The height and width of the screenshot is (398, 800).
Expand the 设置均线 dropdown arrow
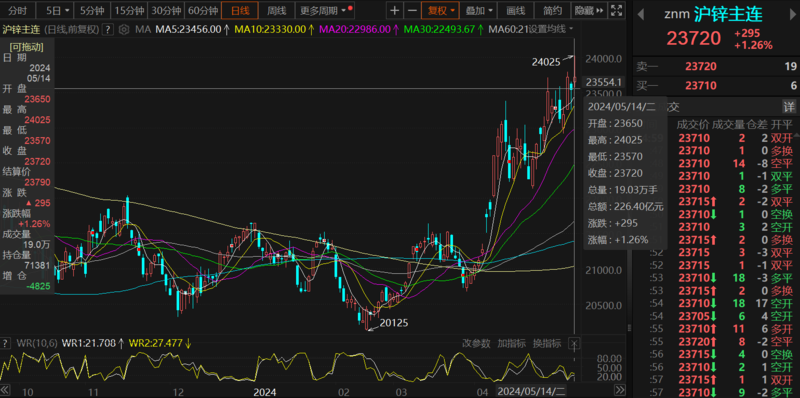570,29
